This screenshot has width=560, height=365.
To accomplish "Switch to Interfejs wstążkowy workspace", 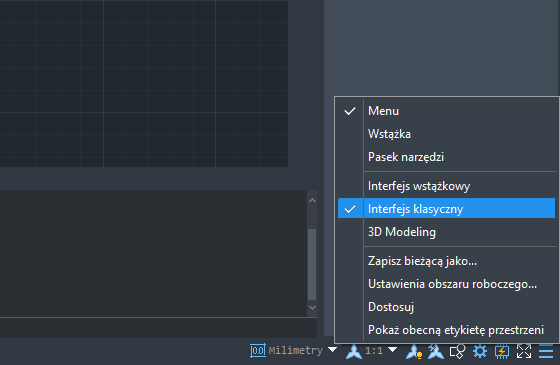I will click(x=446, y=186).
